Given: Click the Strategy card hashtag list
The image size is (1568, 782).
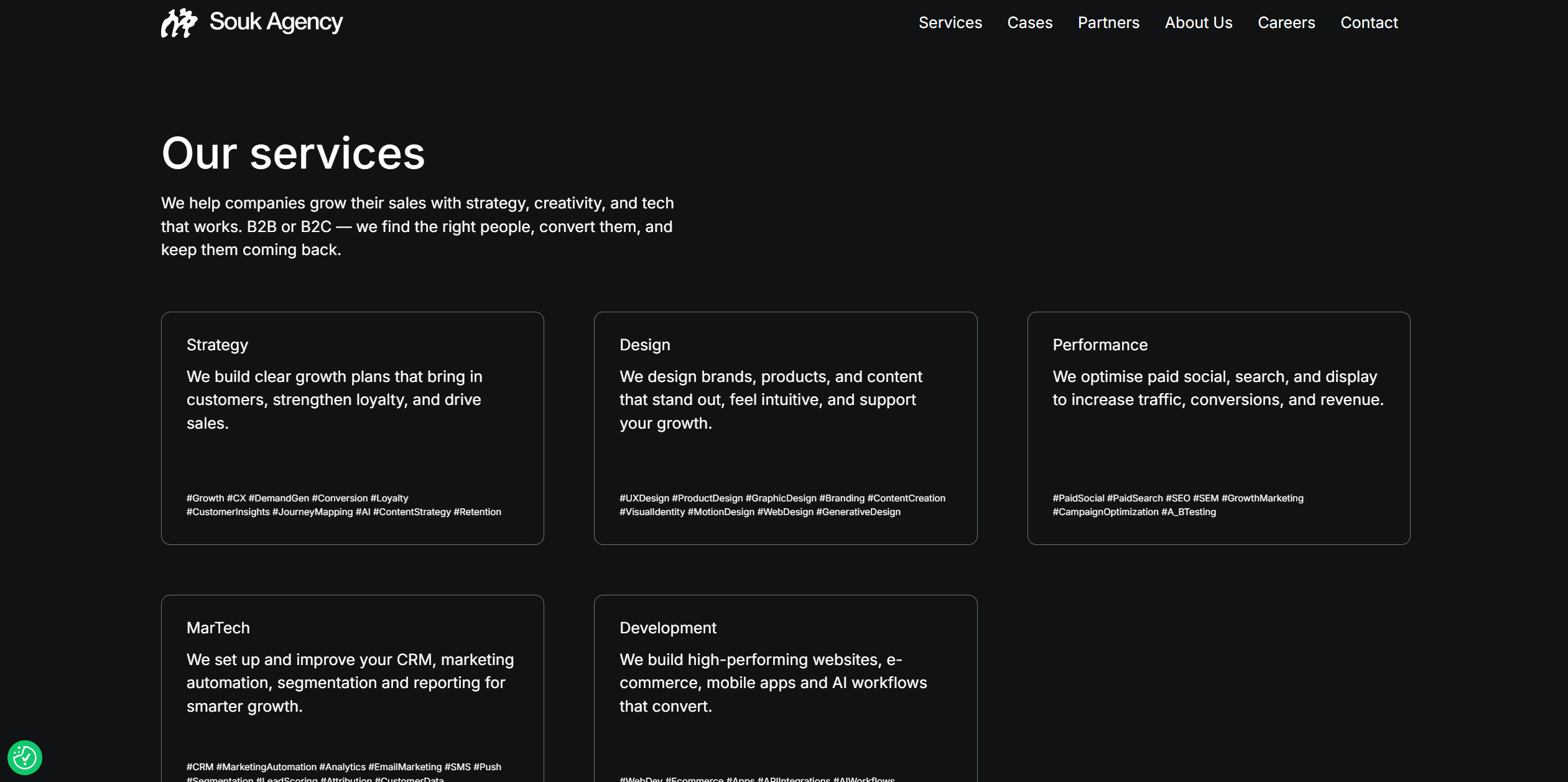Looking at the screenshot, I should [343, 505].
